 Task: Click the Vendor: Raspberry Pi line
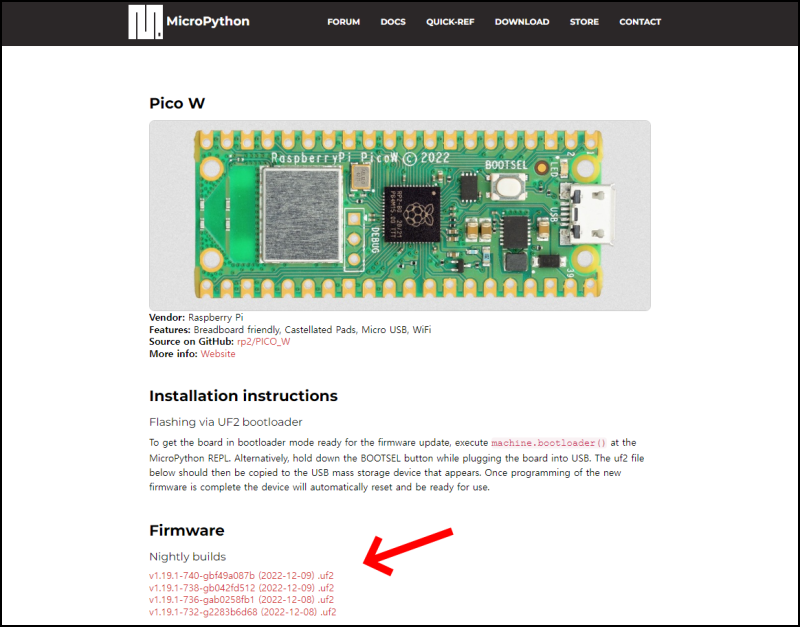click(196, 317)
